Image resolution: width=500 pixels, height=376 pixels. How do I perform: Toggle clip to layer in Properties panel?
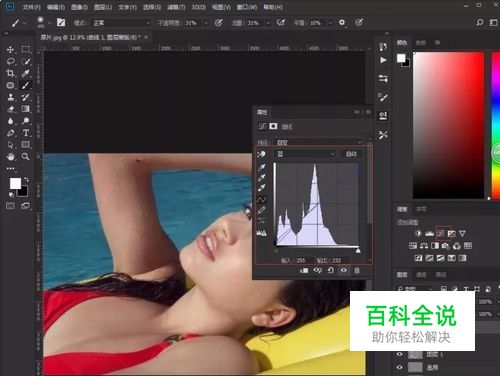click(x=304, y=270)
